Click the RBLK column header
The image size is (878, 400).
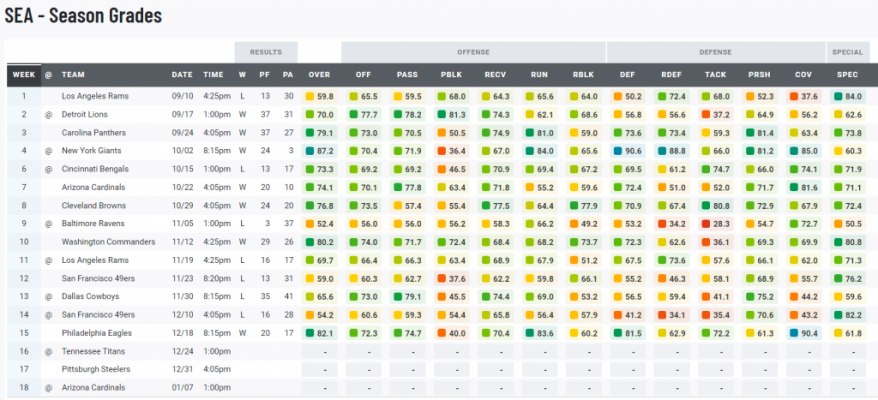[x=583, y=75]
